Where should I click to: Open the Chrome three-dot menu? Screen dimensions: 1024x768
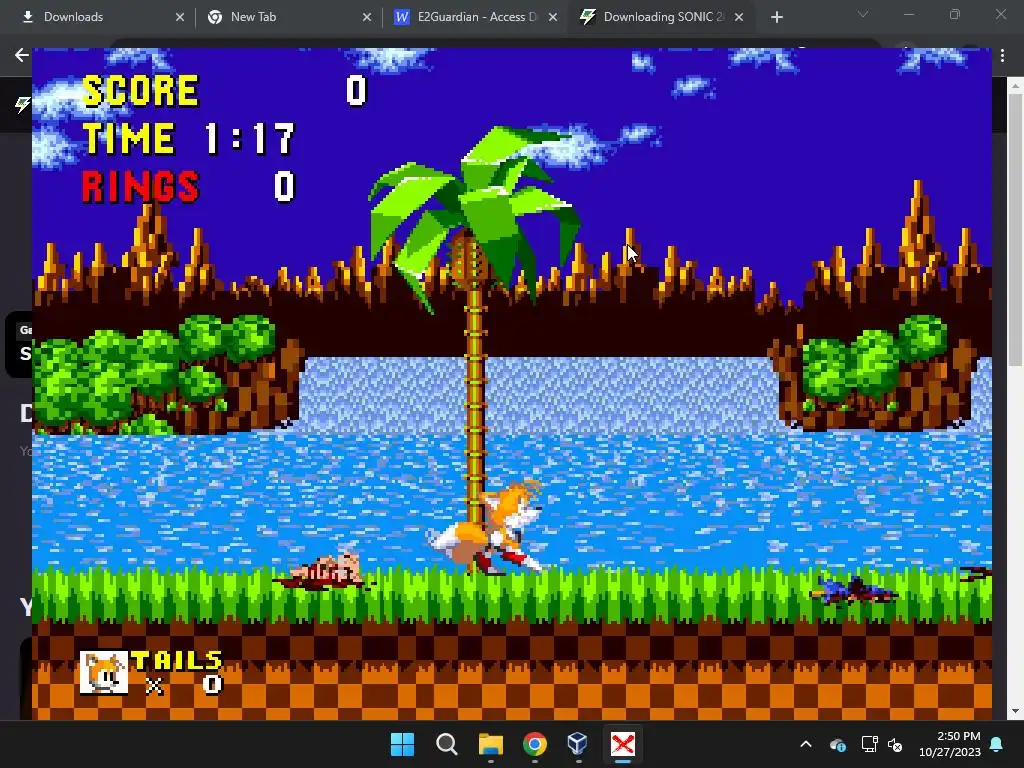click(1002, 56)
